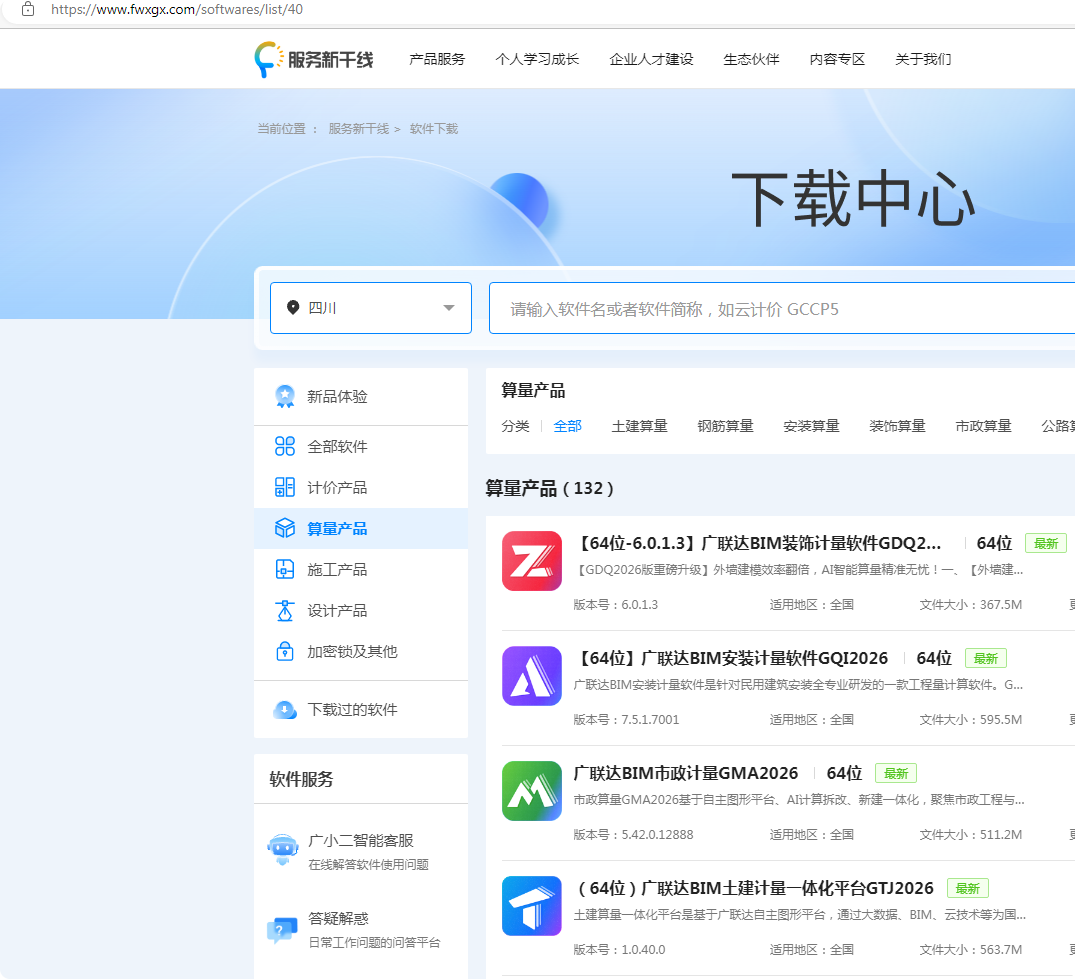The image size is (1075, 979).
Task: Select the 市政算量 category filter
Action: [x=983, y=426]
